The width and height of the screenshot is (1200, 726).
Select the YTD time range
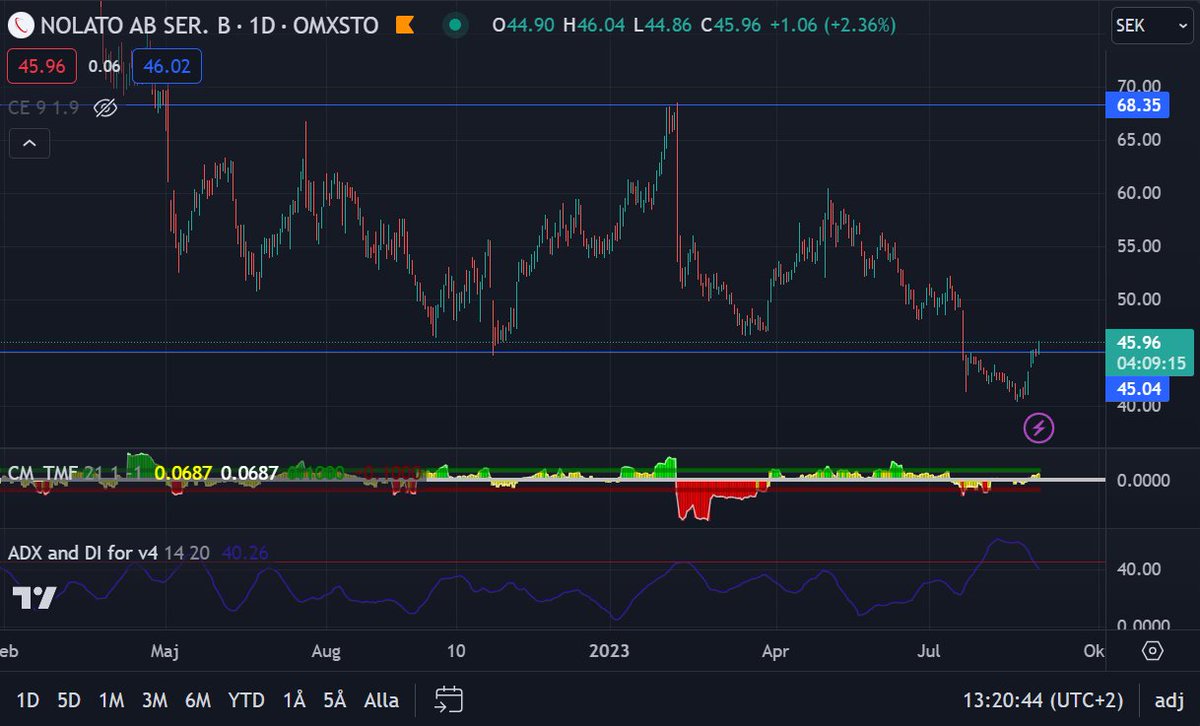coord(246,700)
